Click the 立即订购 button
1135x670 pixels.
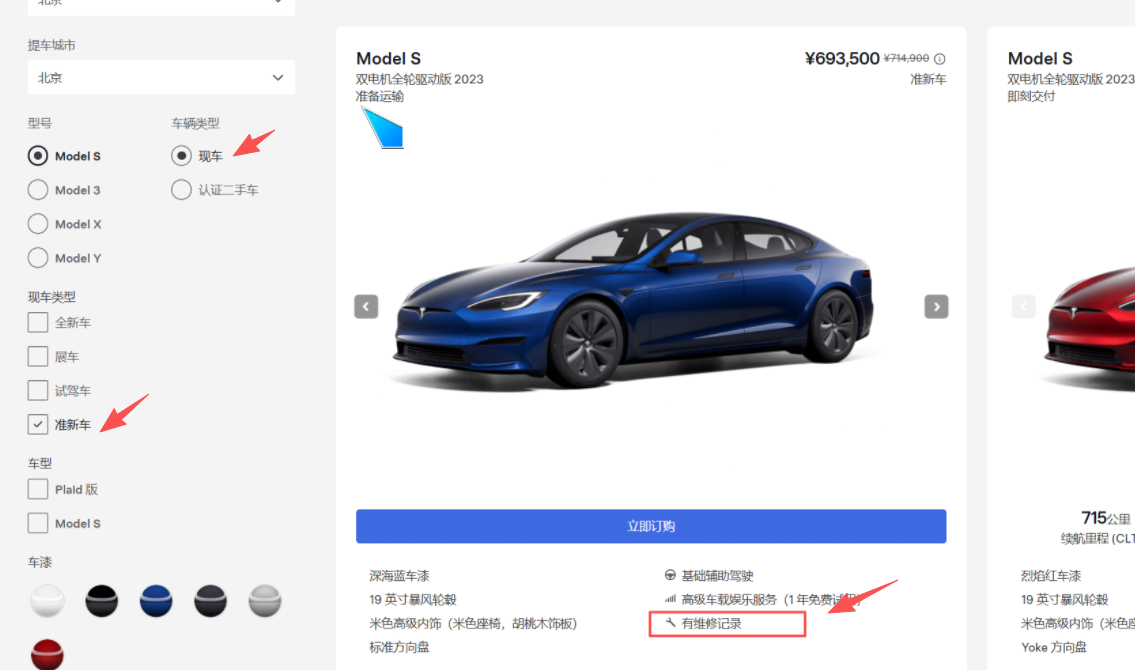pos(651,526)
